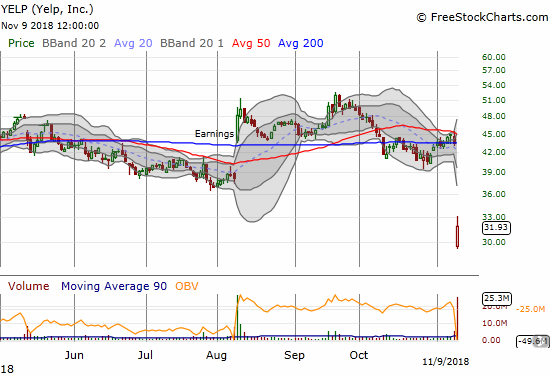
Task: Click the OBV legend label
Action: pyautogui.click(x=187, y=286)
